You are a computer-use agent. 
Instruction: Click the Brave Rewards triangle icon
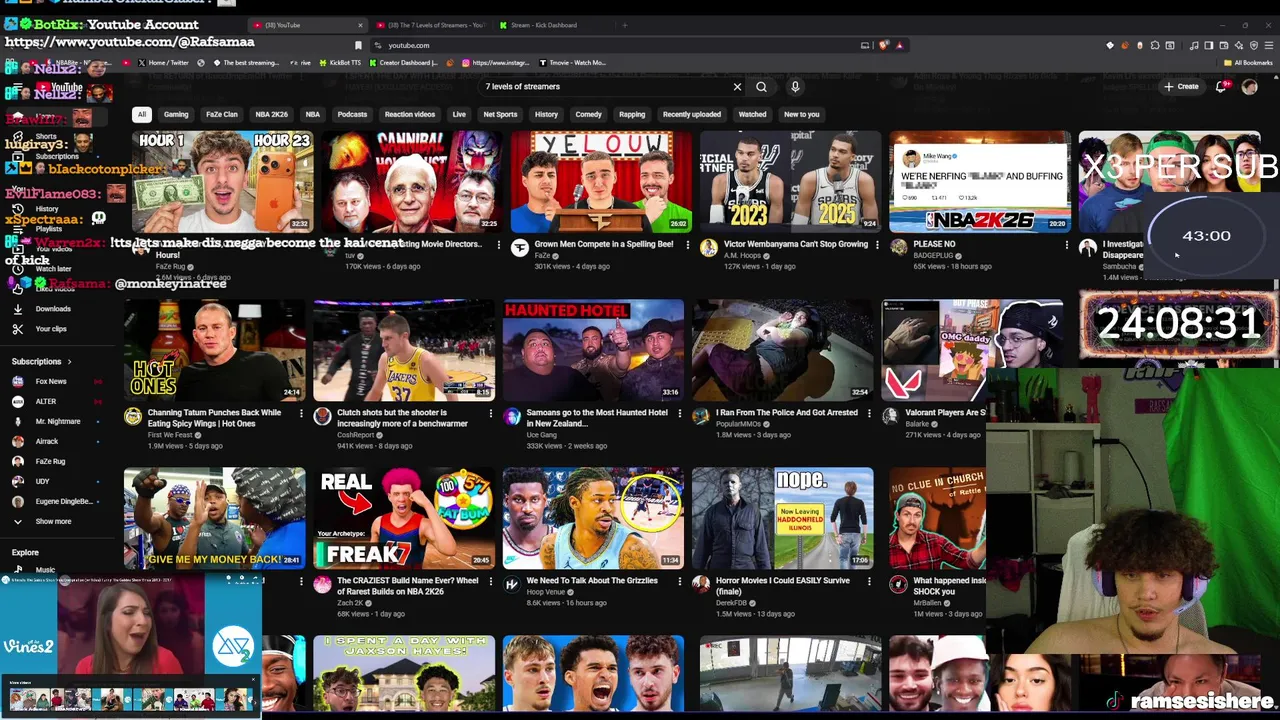point(899,45)
